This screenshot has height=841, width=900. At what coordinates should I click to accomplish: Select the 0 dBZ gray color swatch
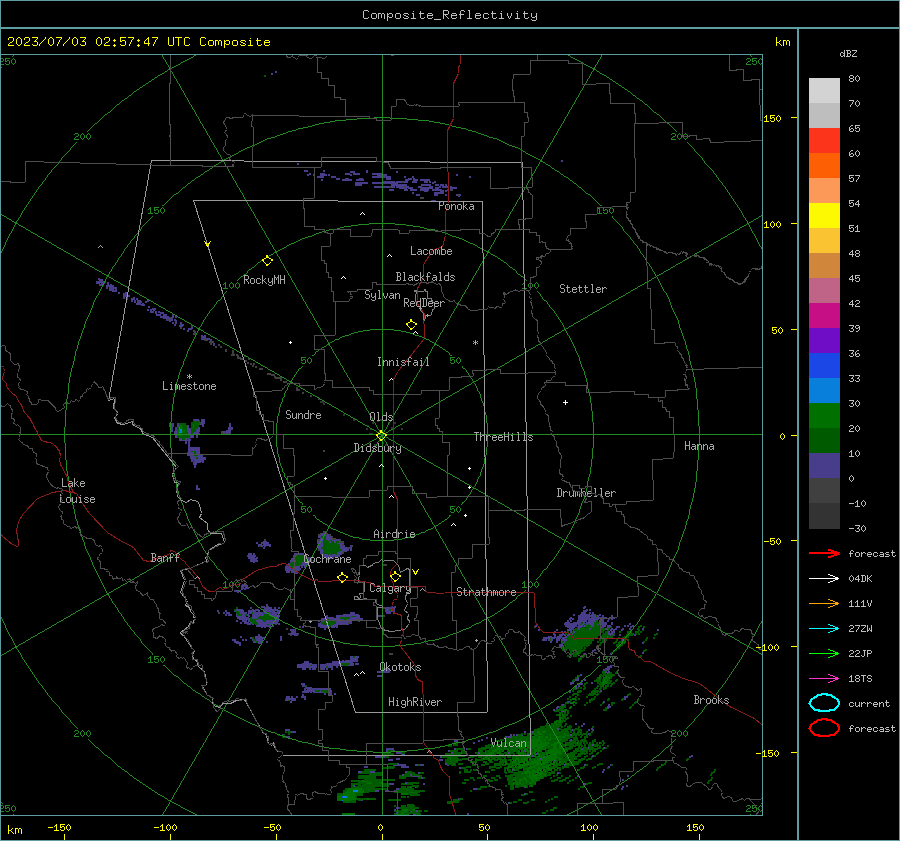point(824,490)
